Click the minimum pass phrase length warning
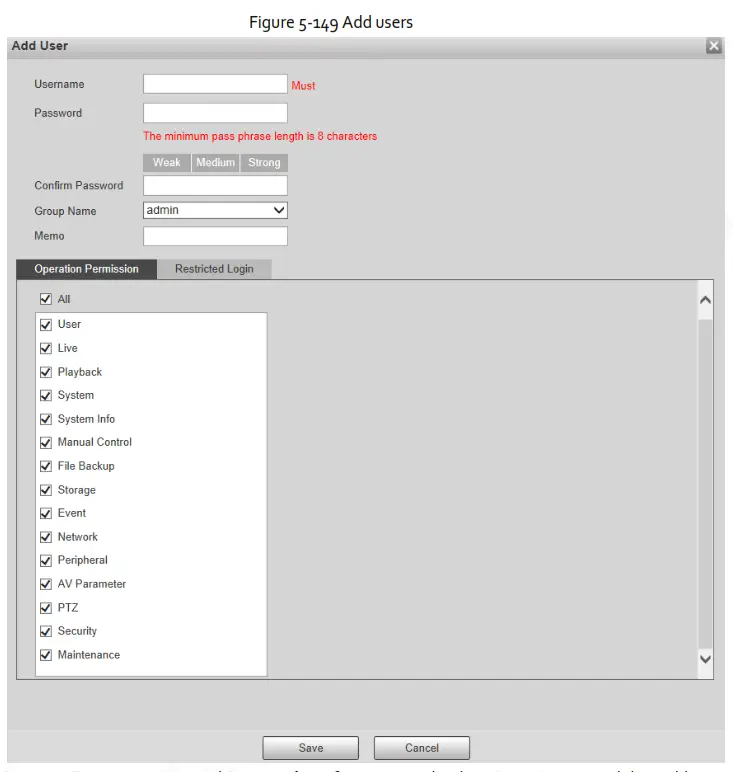733x772 pixels. (260, 136)
